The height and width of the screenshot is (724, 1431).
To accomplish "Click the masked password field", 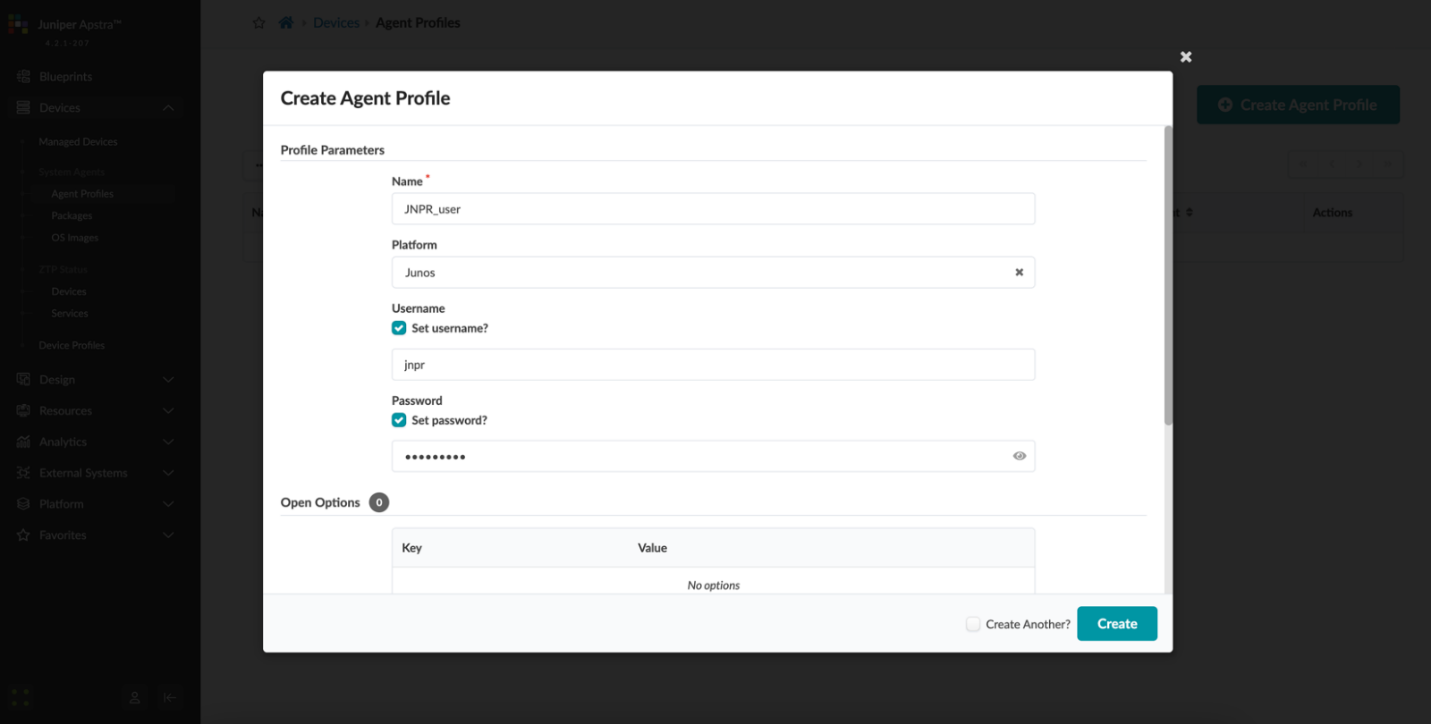I will (x=713, y=456).
